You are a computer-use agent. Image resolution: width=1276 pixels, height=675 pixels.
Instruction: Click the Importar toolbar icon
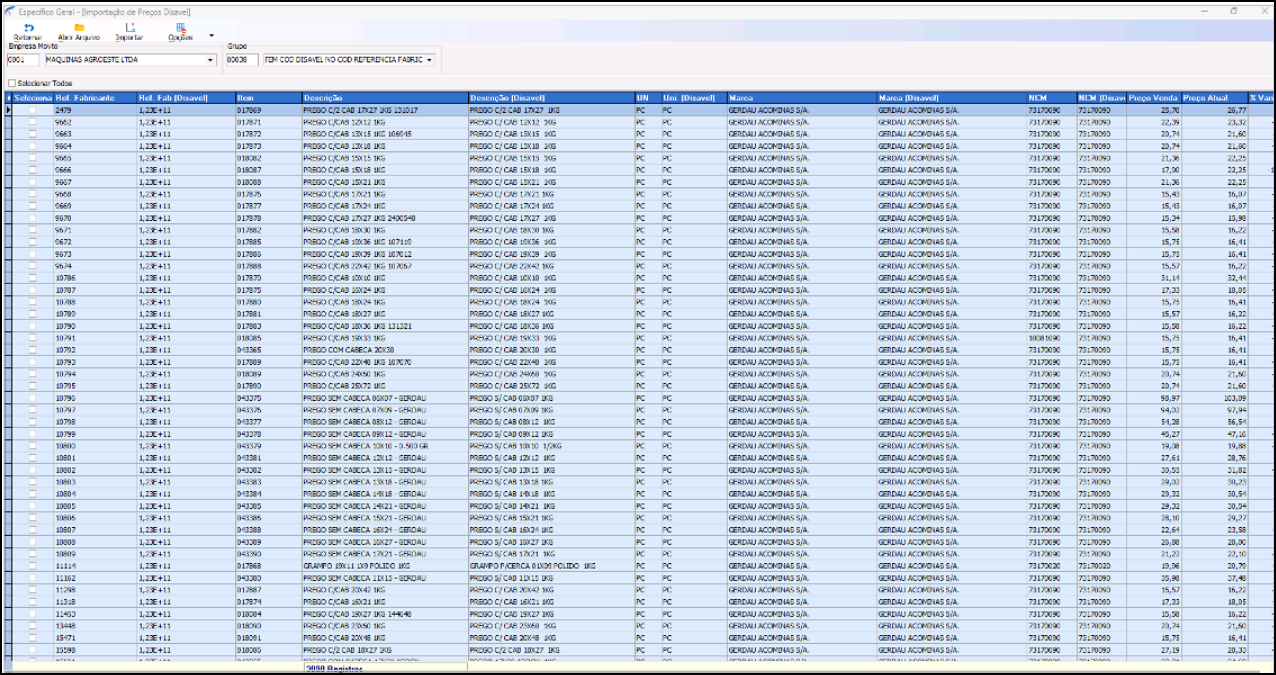tap(130, 32)
